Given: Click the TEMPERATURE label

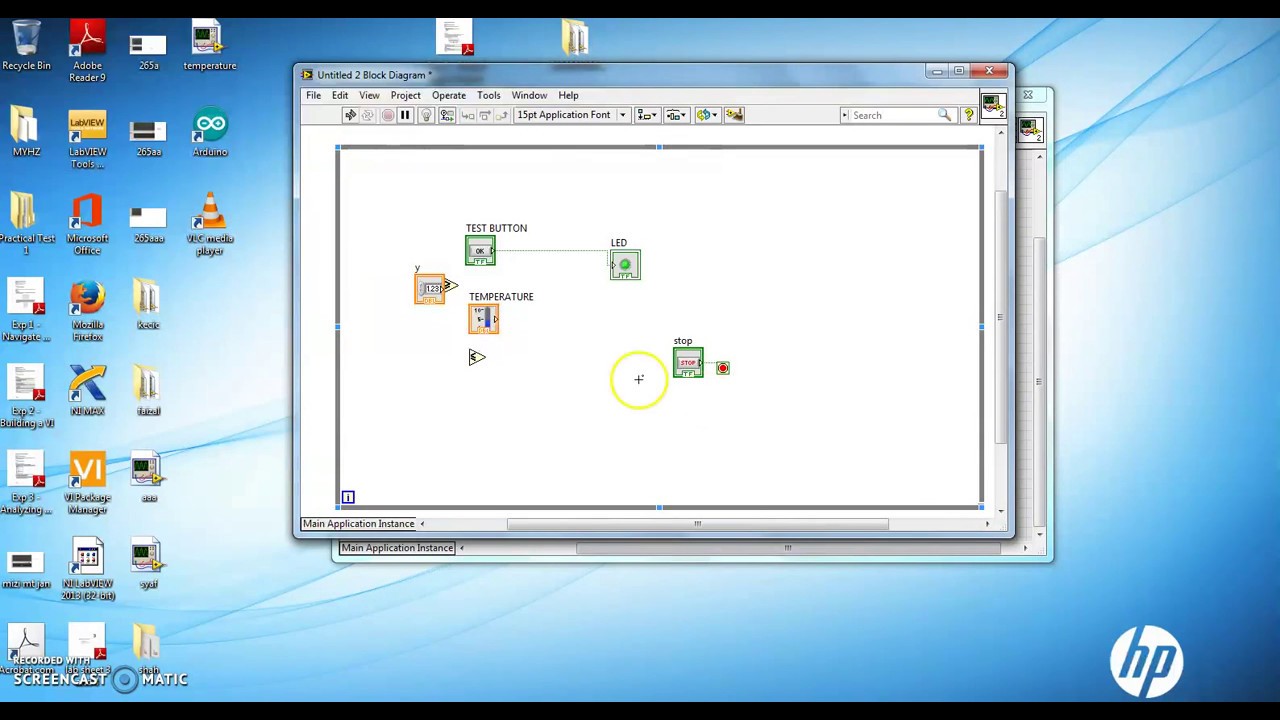Looking at the screenshot, I should coord(501,297).
